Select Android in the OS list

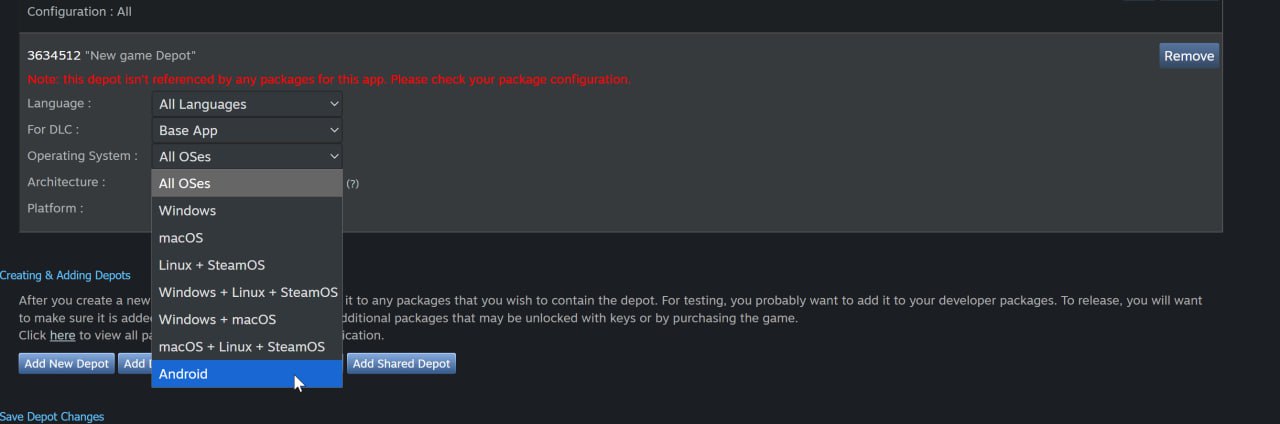click(x=246, y=374)
